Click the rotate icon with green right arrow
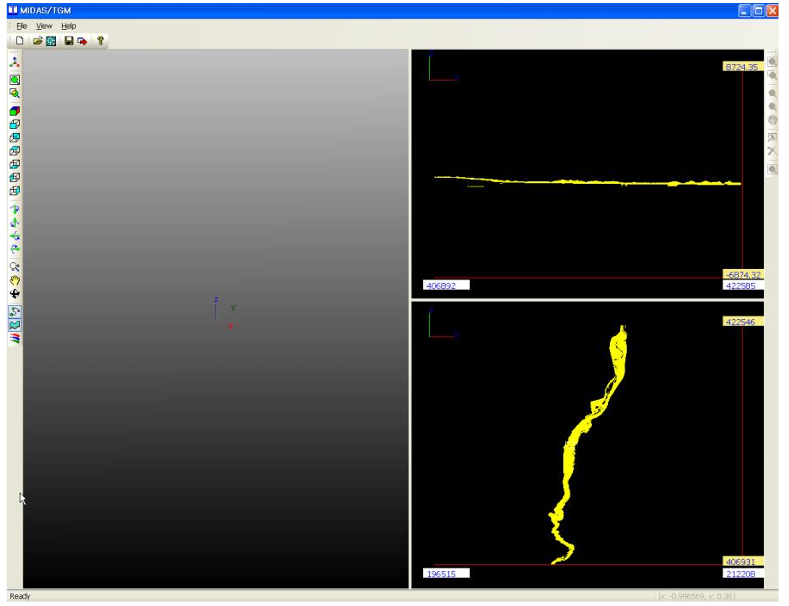Viewport: 789px width, 606px height. click(x=15, y=249)
